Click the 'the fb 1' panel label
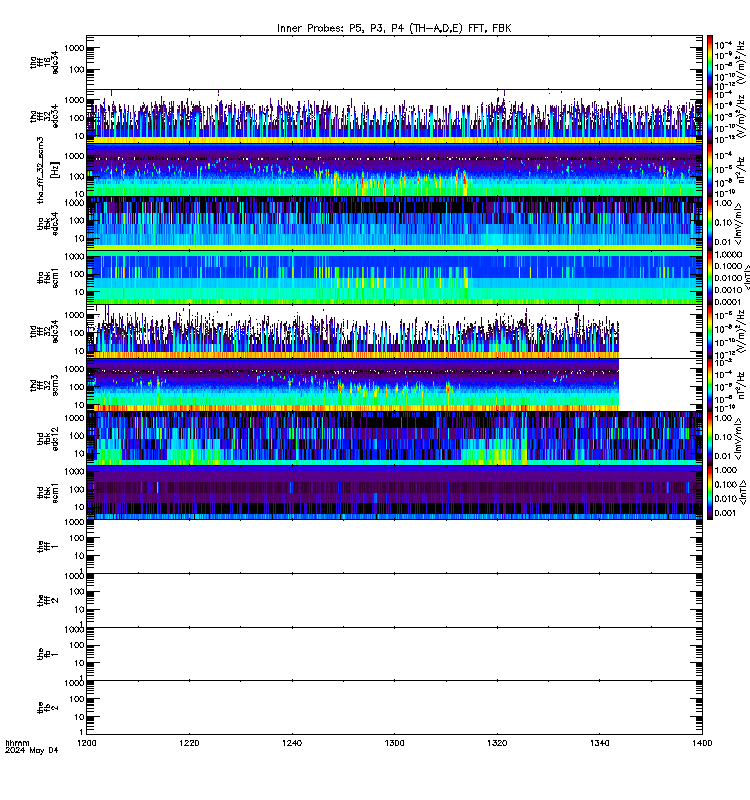The height and width of the screenshot is (800, 750). pyautogui.click(x=48, y=654)
